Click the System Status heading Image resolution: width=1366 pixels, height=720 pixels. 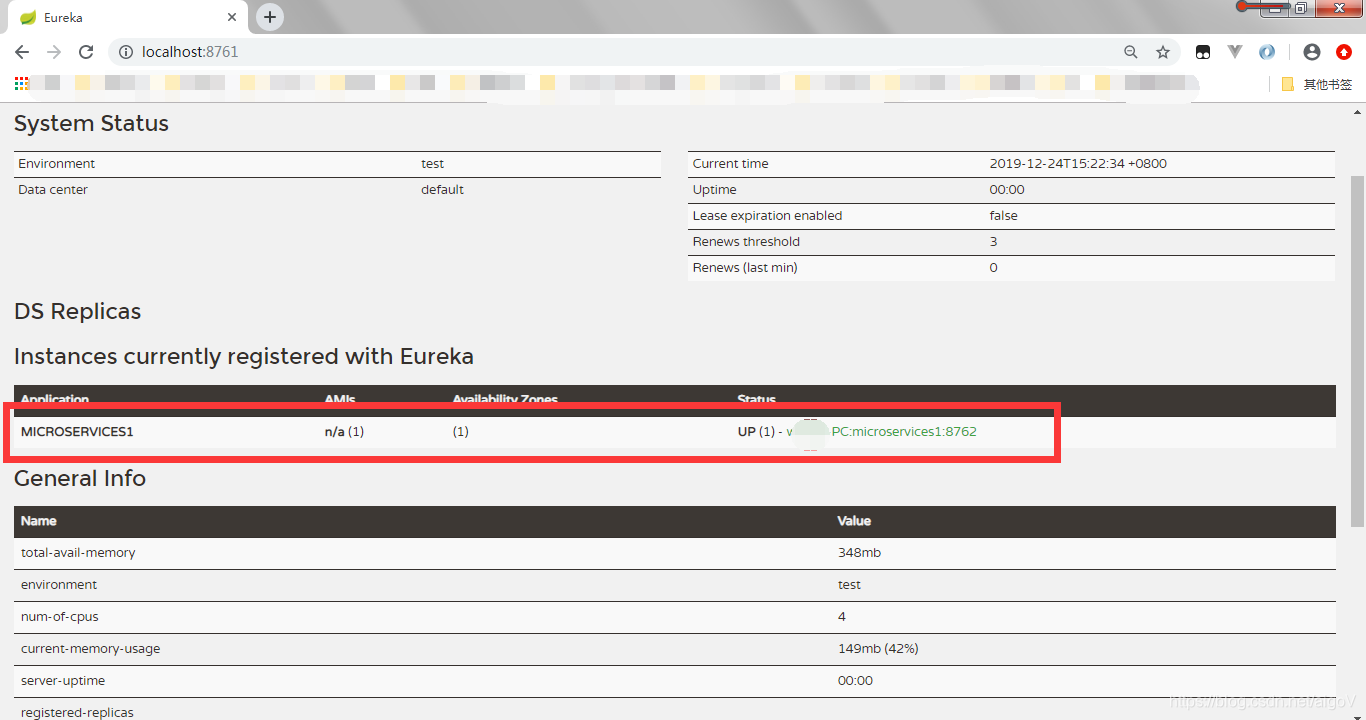91,124
